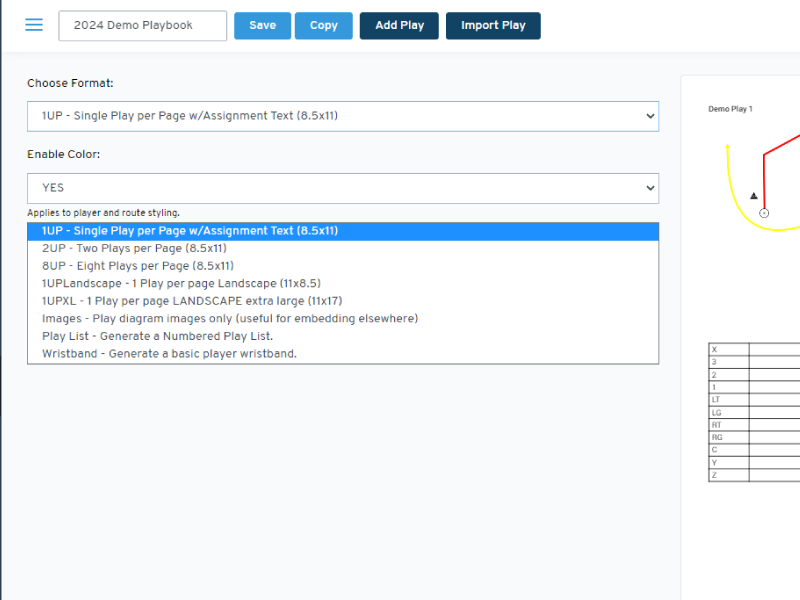Open the Import Play dialog
Viewport: 800px width, 600px height.
point(493,26)
